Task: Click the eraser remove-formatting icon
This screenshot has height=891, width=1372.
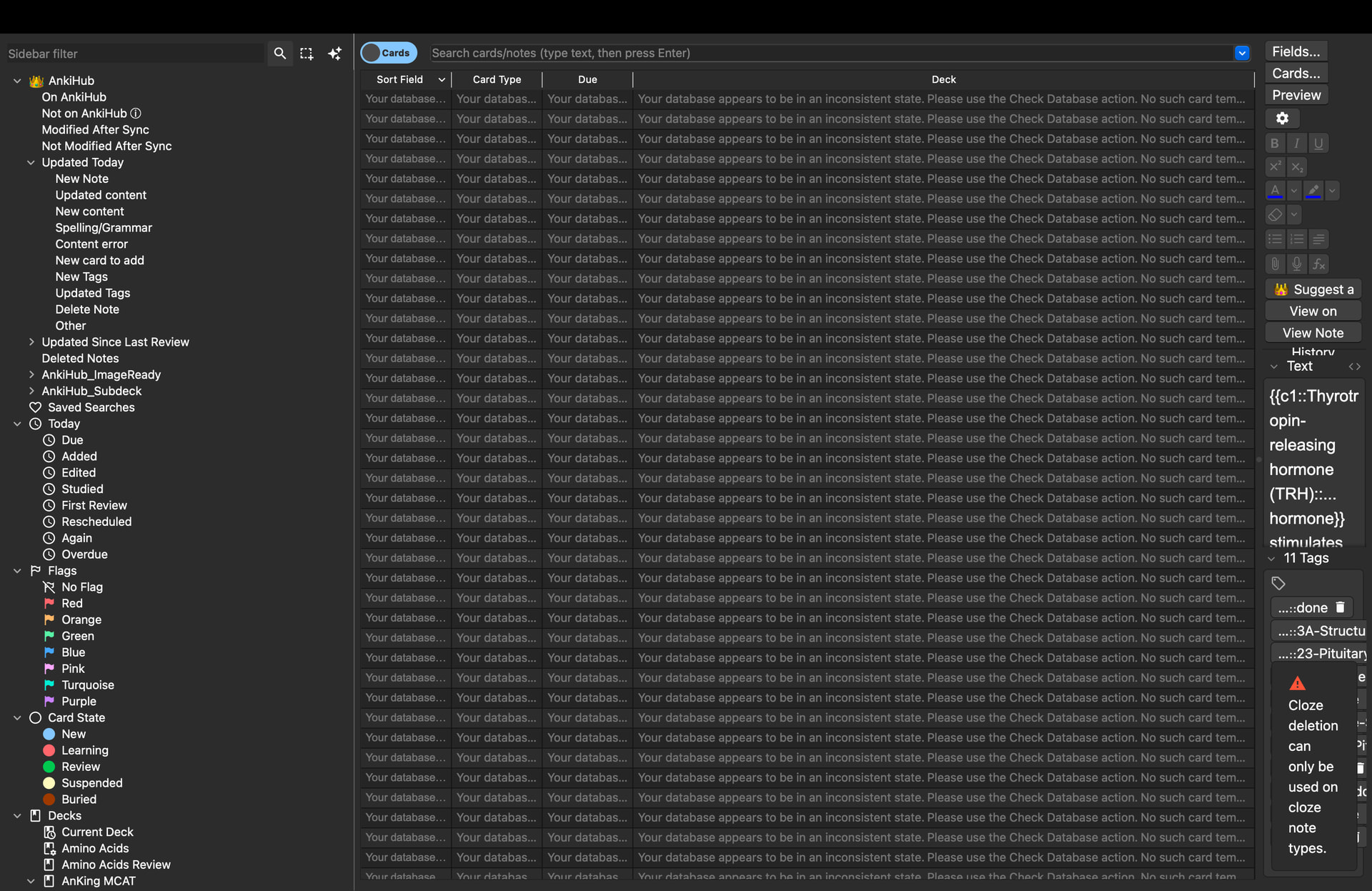Action: [x=1275, y=214]
